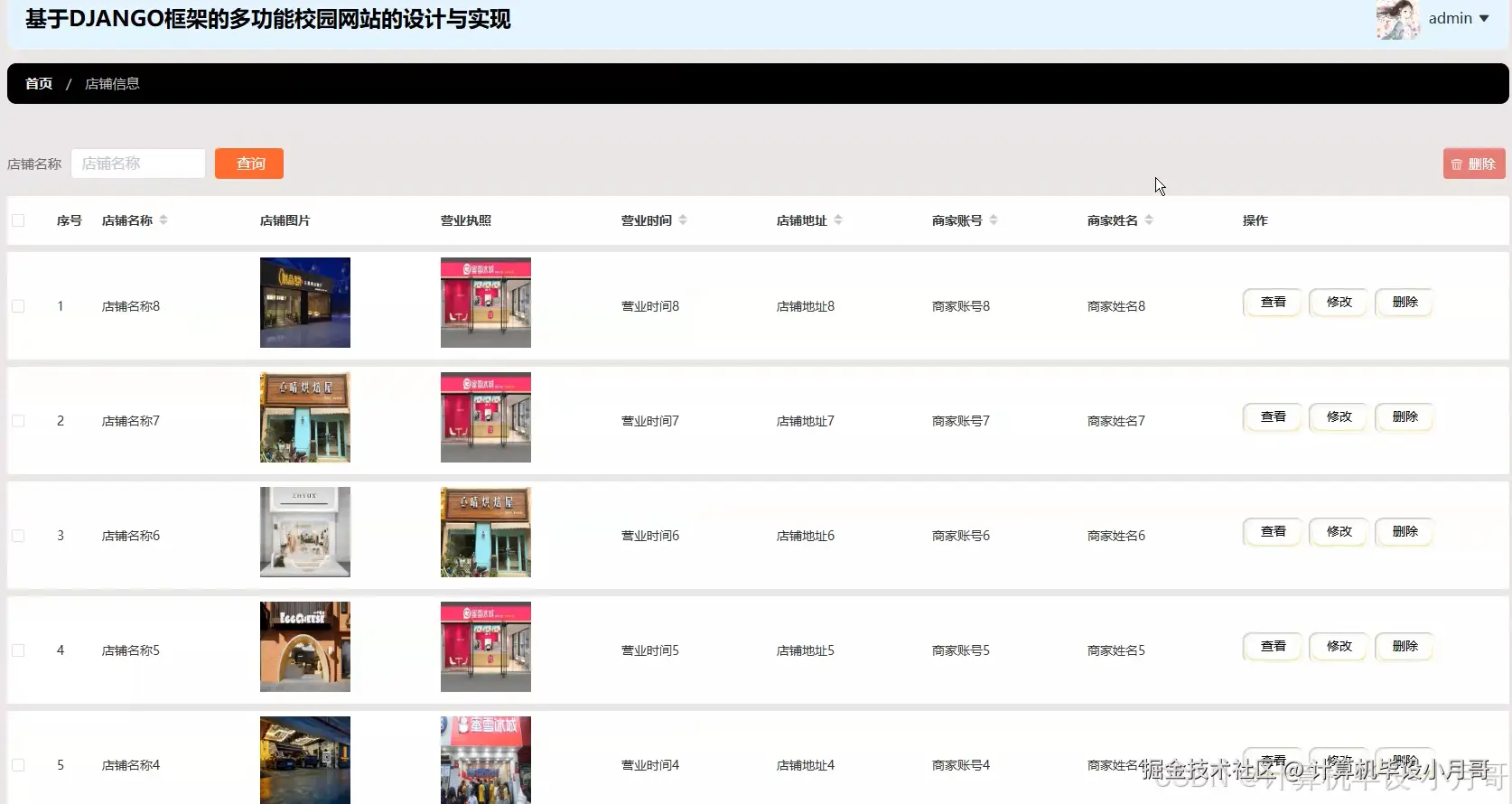Click 查看 button for 店铺名称7
Viewport: 1512px width, 804px height.
point(1273,416)
